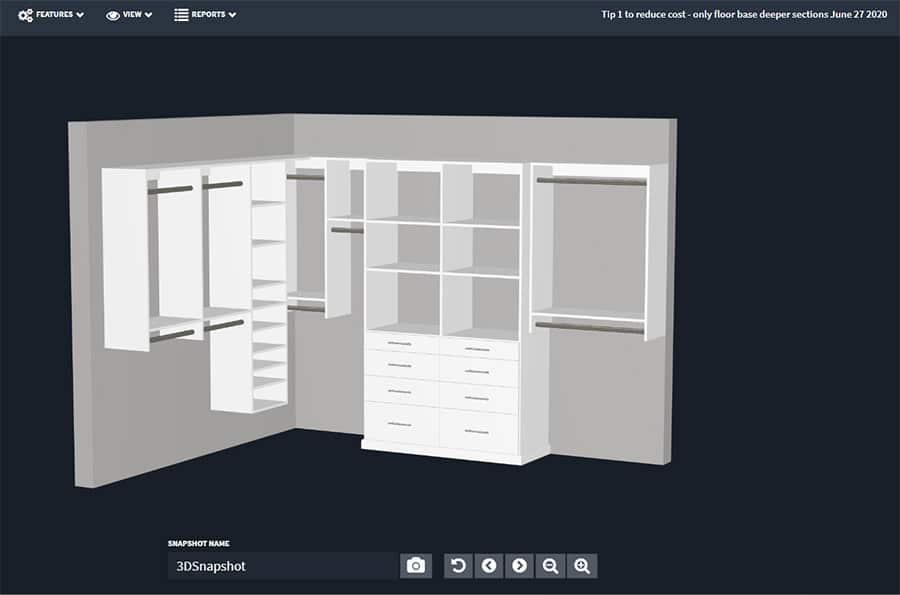The height and width of the screenshot is (595, 900).
Task: Expand the View dropdown chevron
Action: [x=149, y=15]
